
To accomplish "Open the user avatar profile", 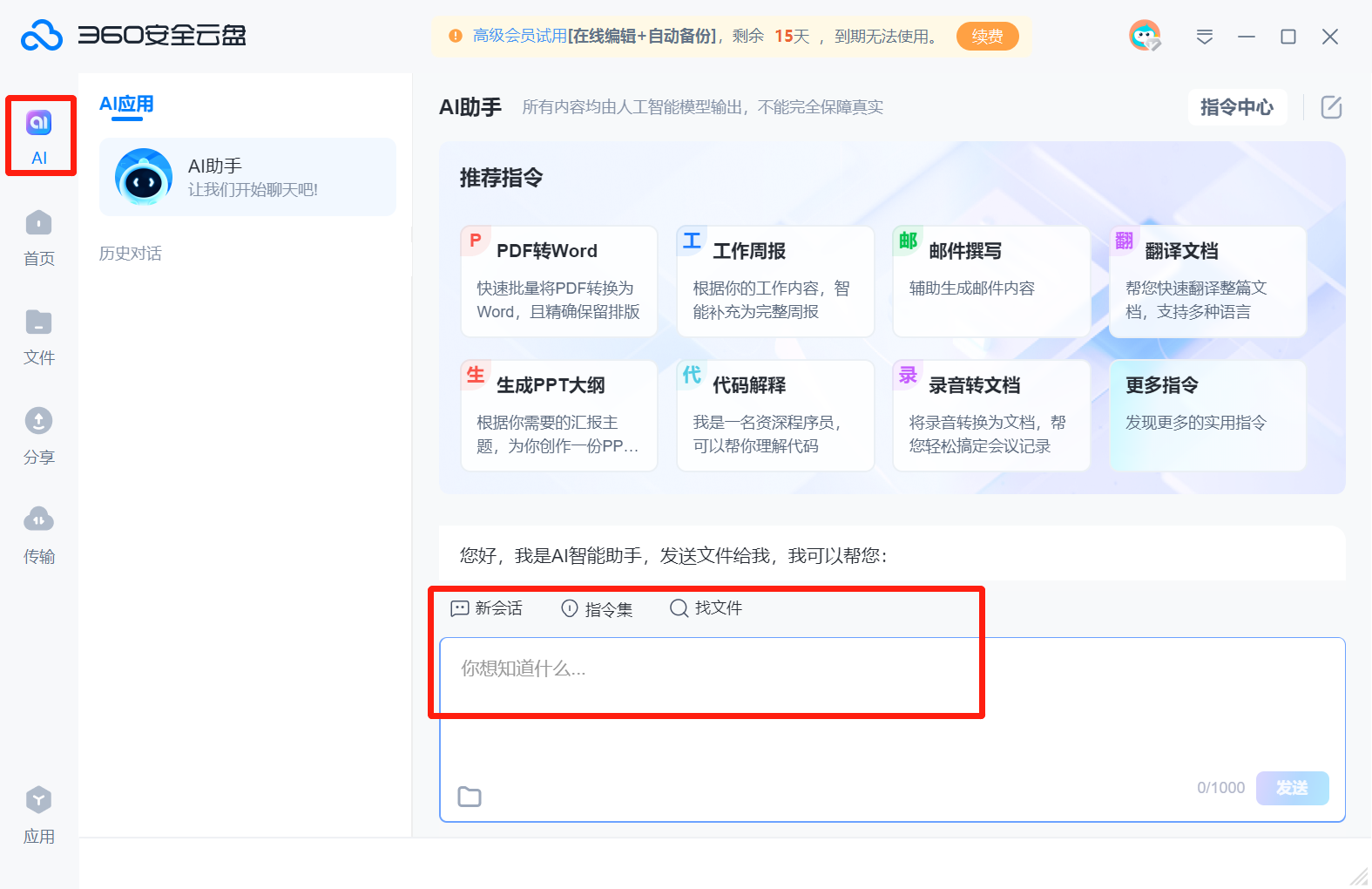I will 1145,36.
